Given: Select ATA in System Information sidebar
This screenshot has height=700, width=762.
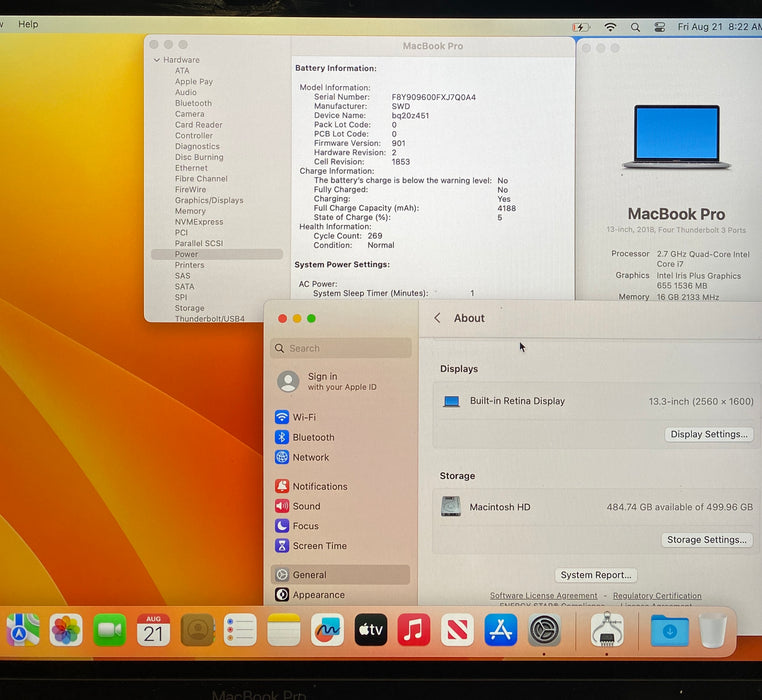Looking at the screenshot, I should tap(182, 71).
